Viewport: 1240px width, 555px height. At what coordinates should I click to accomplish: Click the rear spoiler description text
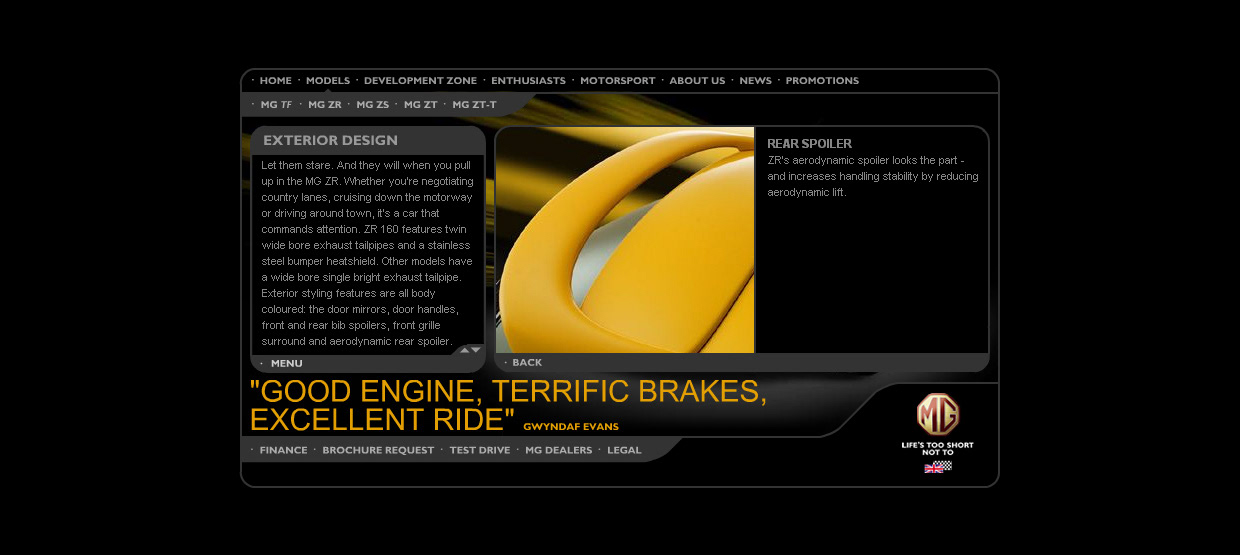873,176
